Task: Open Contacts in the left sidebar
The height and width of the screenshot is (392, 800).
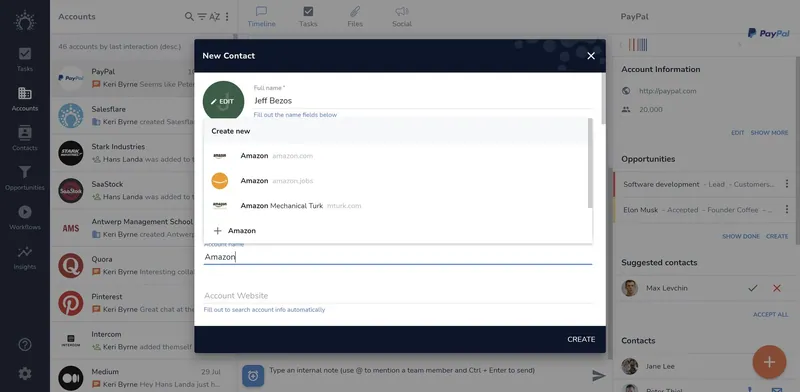Action: [x=24, y=138]
